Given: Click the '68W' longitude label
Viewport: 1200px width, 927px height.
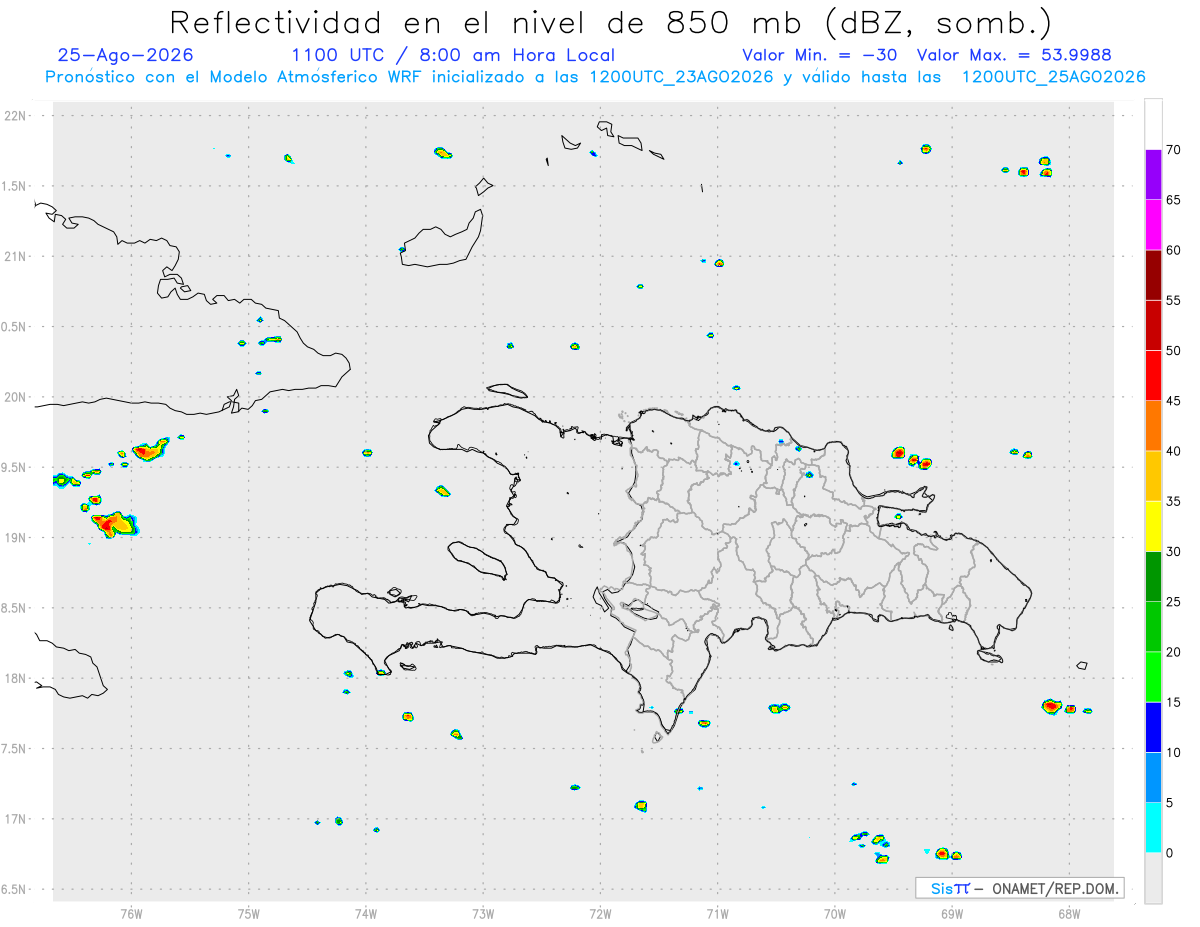Looking at the screenshot, I should 1069,913.
